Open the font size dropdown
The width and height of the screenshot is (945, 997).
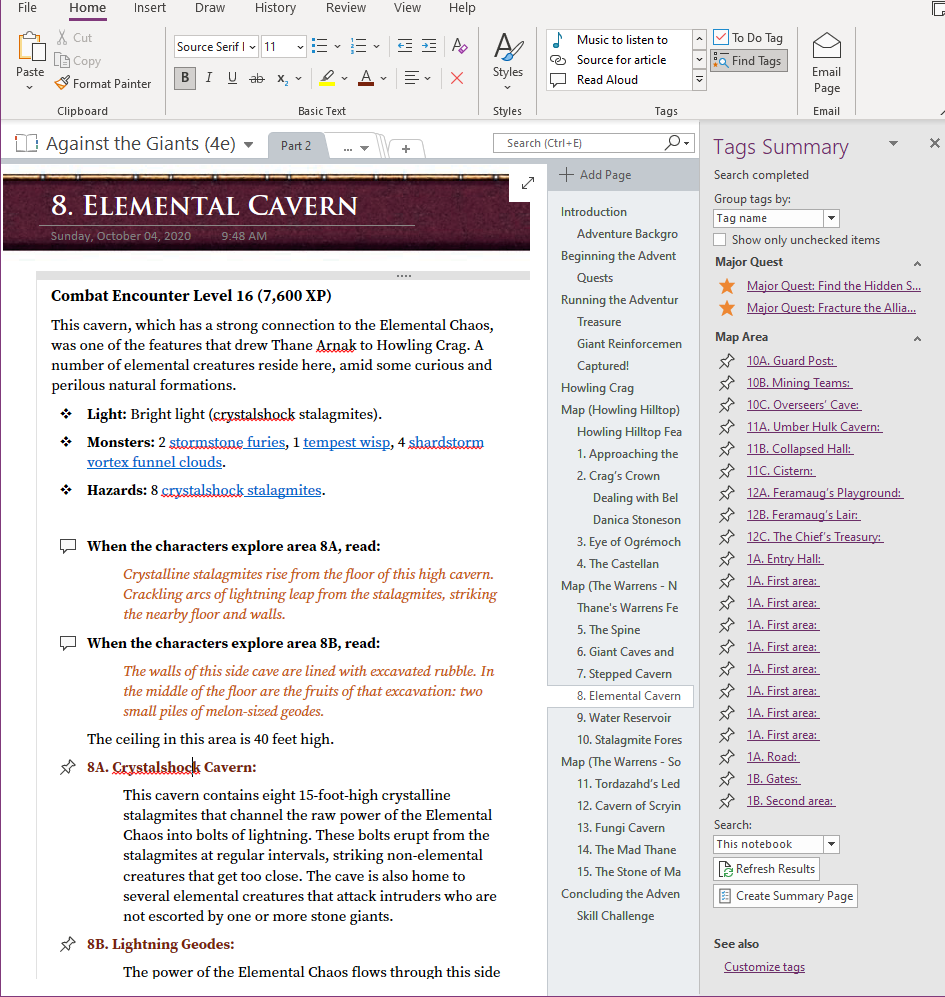(300, 46)
